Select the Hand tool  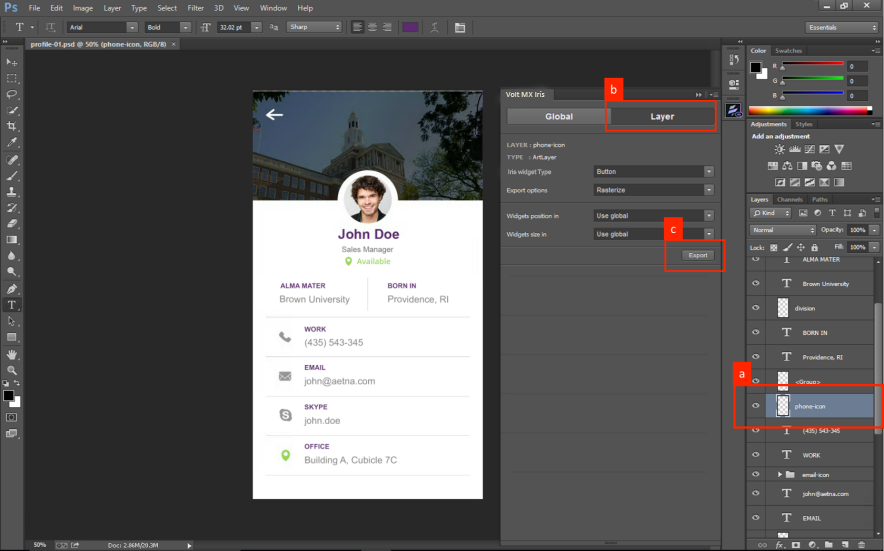12,354
